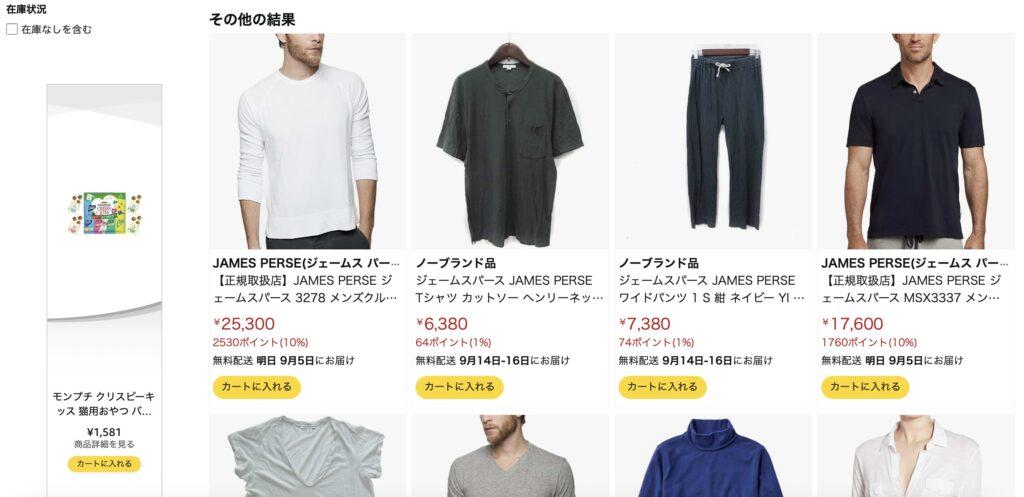The height and width of the screenshot is (497, 1024).
Task: Open the blue turtleneck product thumbnail
Action: (713, 457)
